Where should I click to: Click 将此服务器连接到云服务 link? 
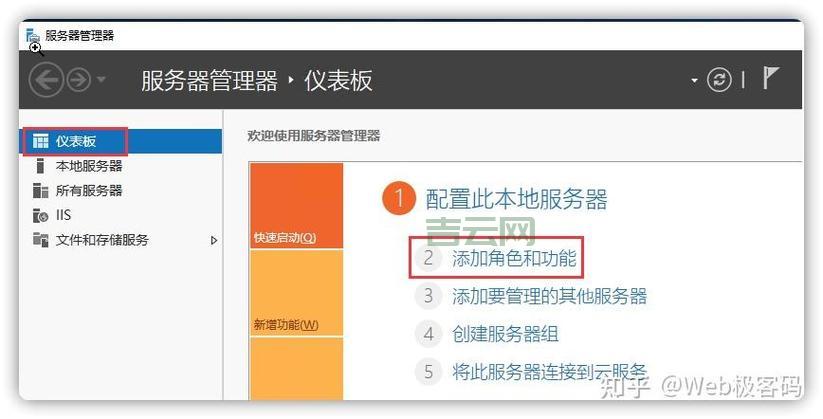[x=550, y=371]
